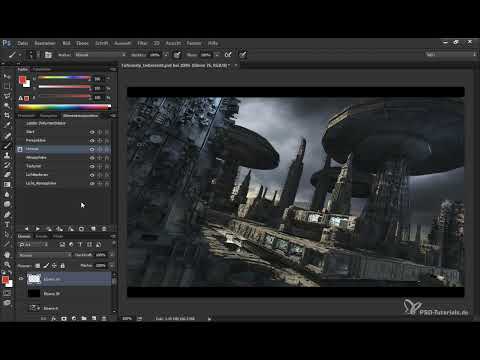The height and width of the screenshot is (360, 480).
Task: Toggle visibility icon of Atmosphäre comp
Action: [x=92, y=158]
